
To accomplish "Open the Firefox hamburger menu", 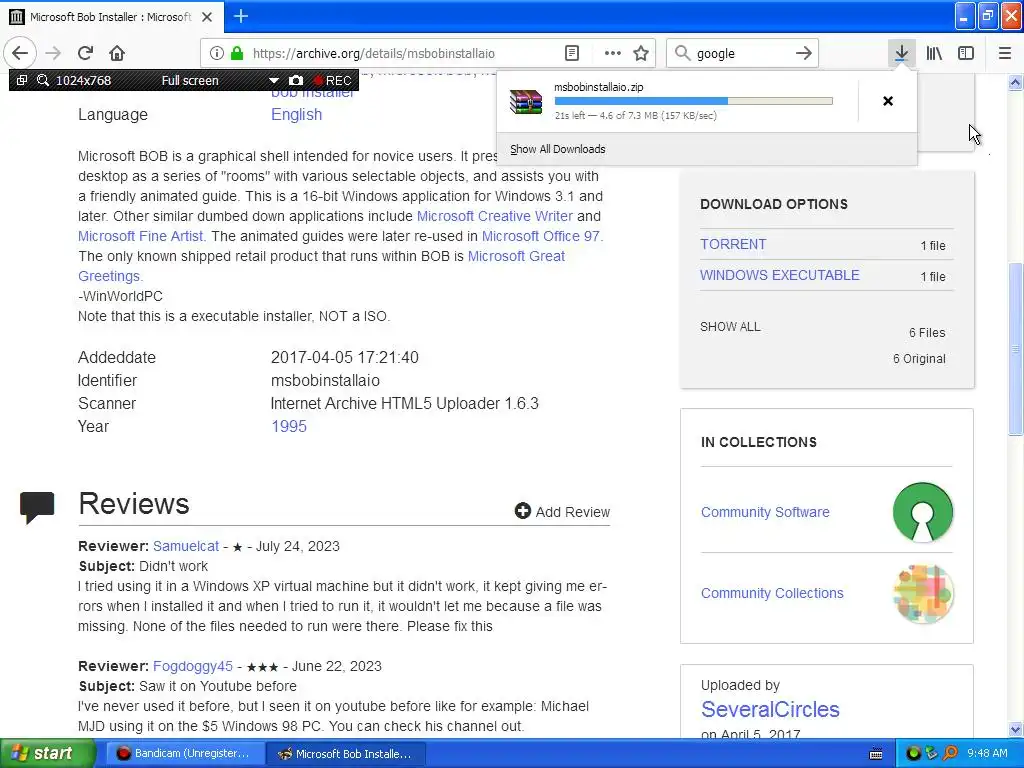I will [x=1005, y=53].
